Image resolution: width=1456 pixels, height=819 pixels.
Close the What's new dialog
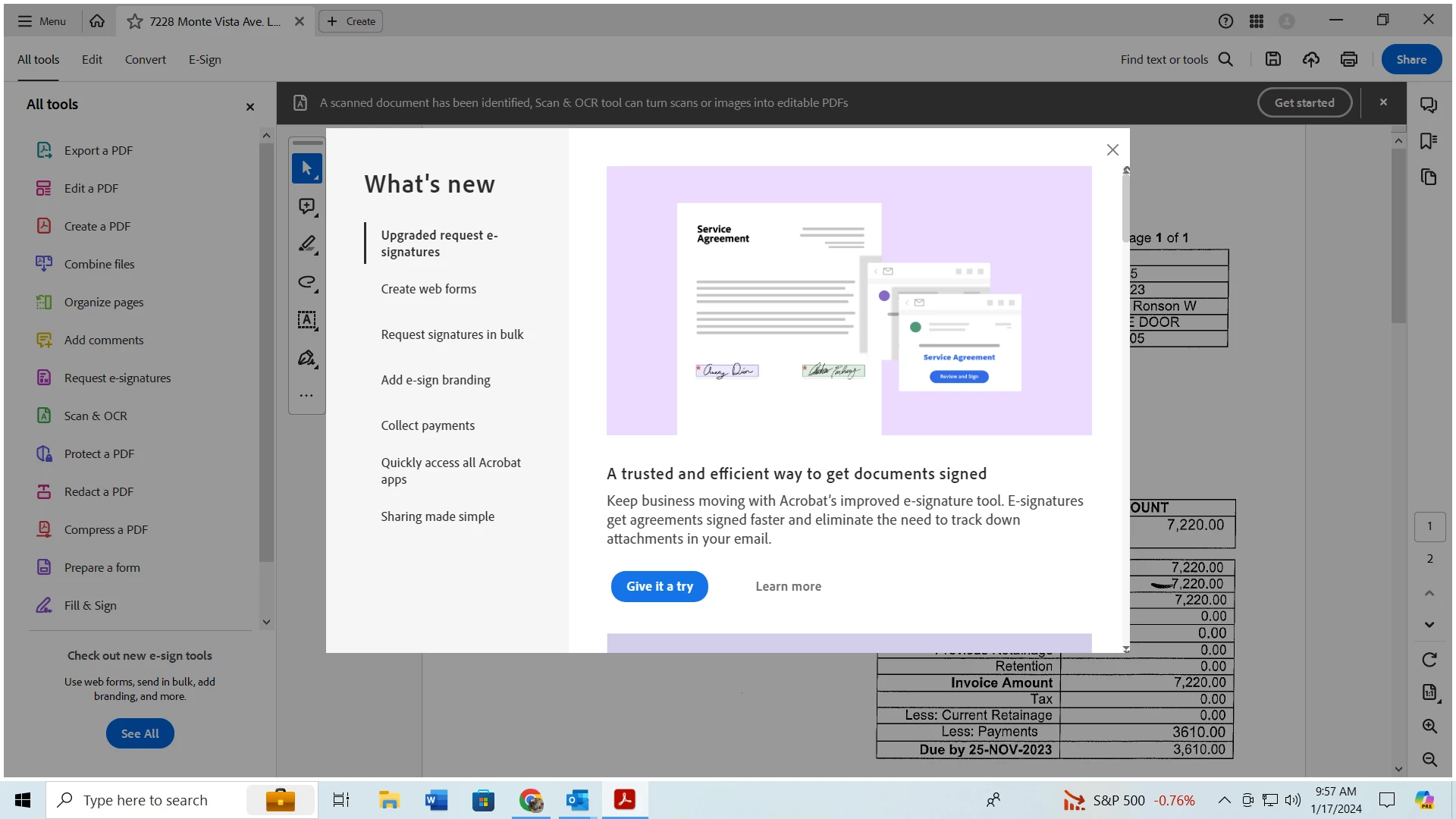click(x=1112, y=150)
